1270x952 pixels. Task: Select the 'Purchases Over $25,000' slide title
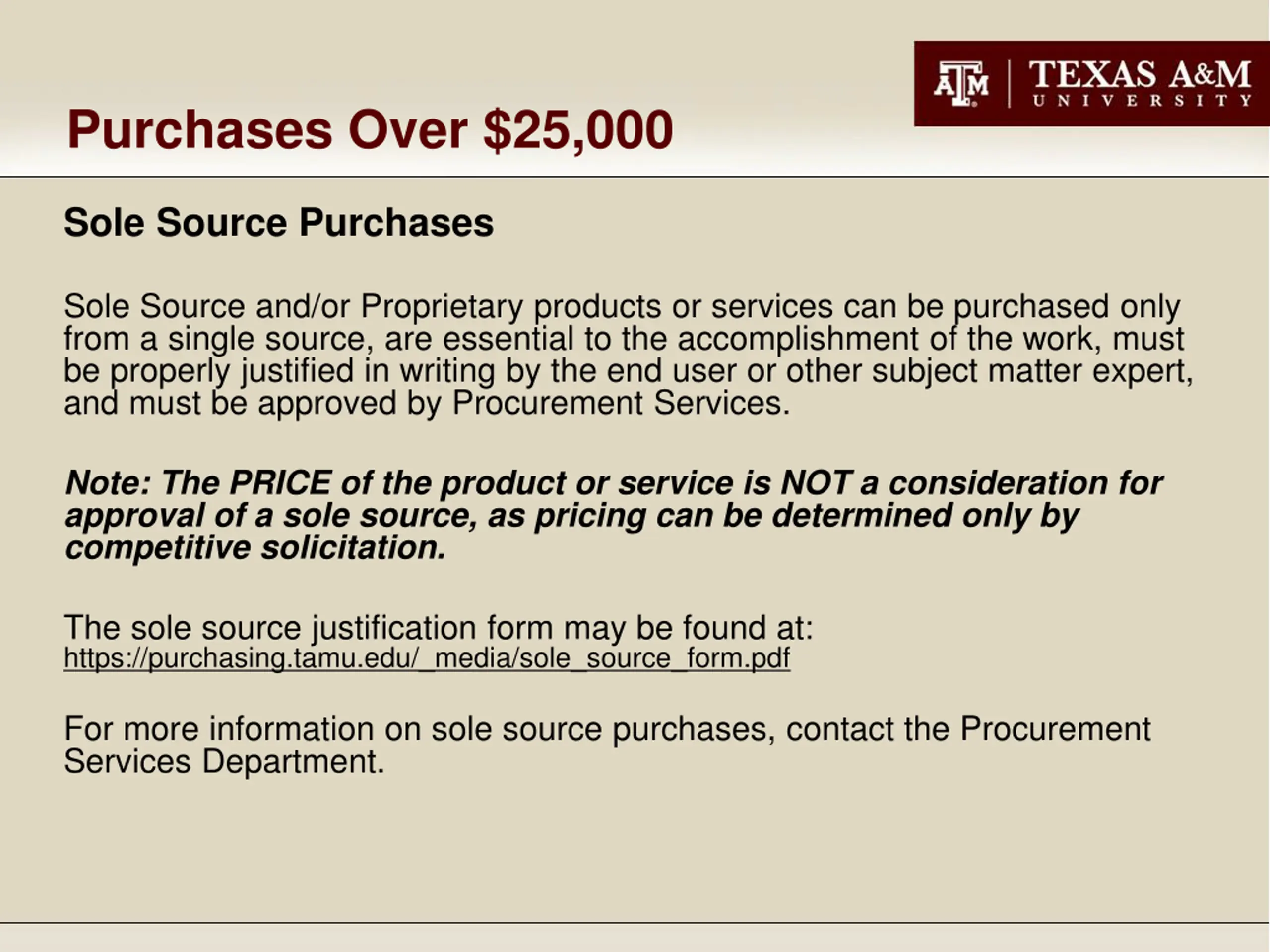click(370, 130)
